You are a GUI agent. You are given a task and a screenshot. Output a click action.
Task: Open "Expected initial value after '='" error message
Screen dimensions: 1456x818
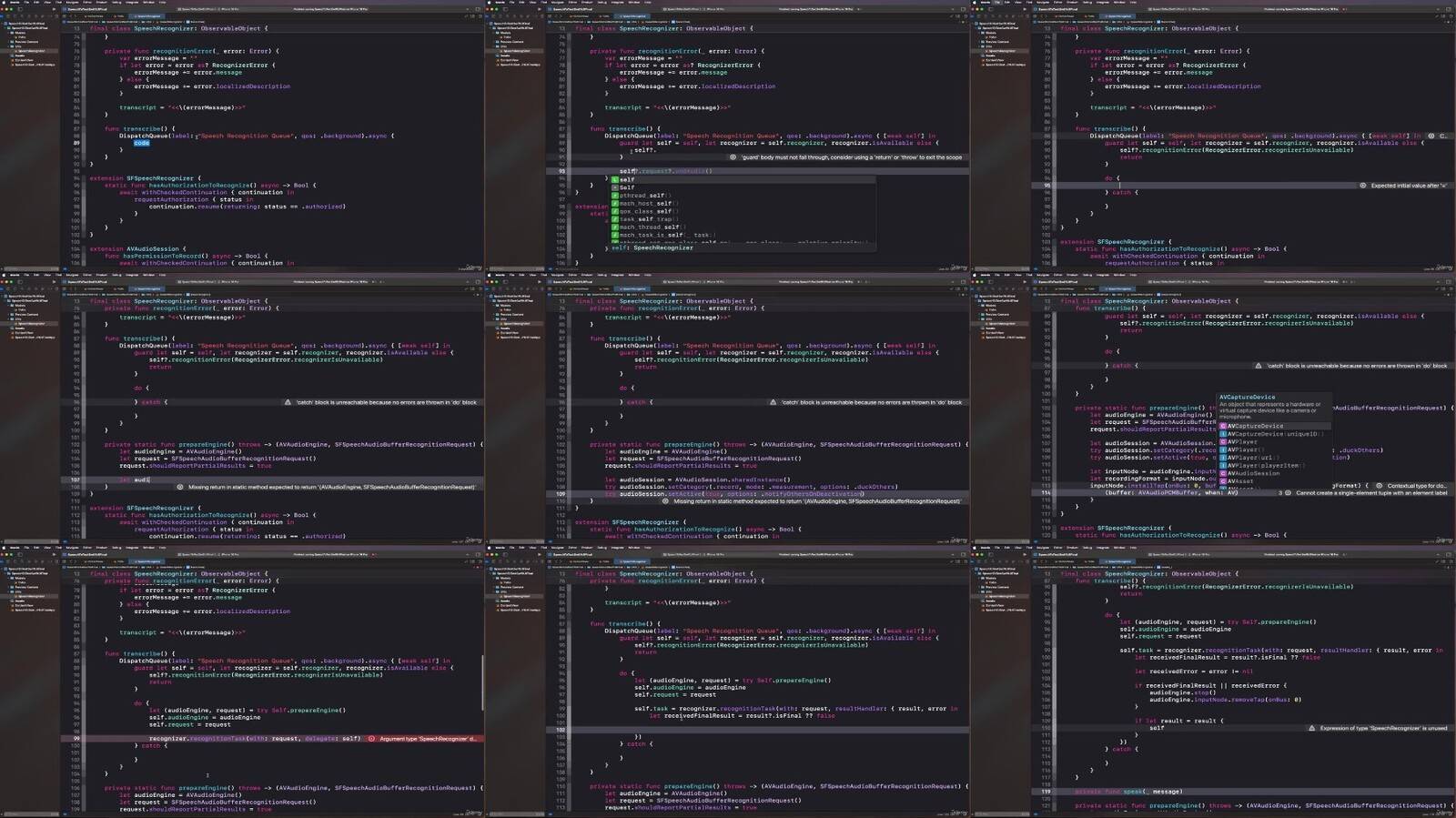[x=1410, y=186]
